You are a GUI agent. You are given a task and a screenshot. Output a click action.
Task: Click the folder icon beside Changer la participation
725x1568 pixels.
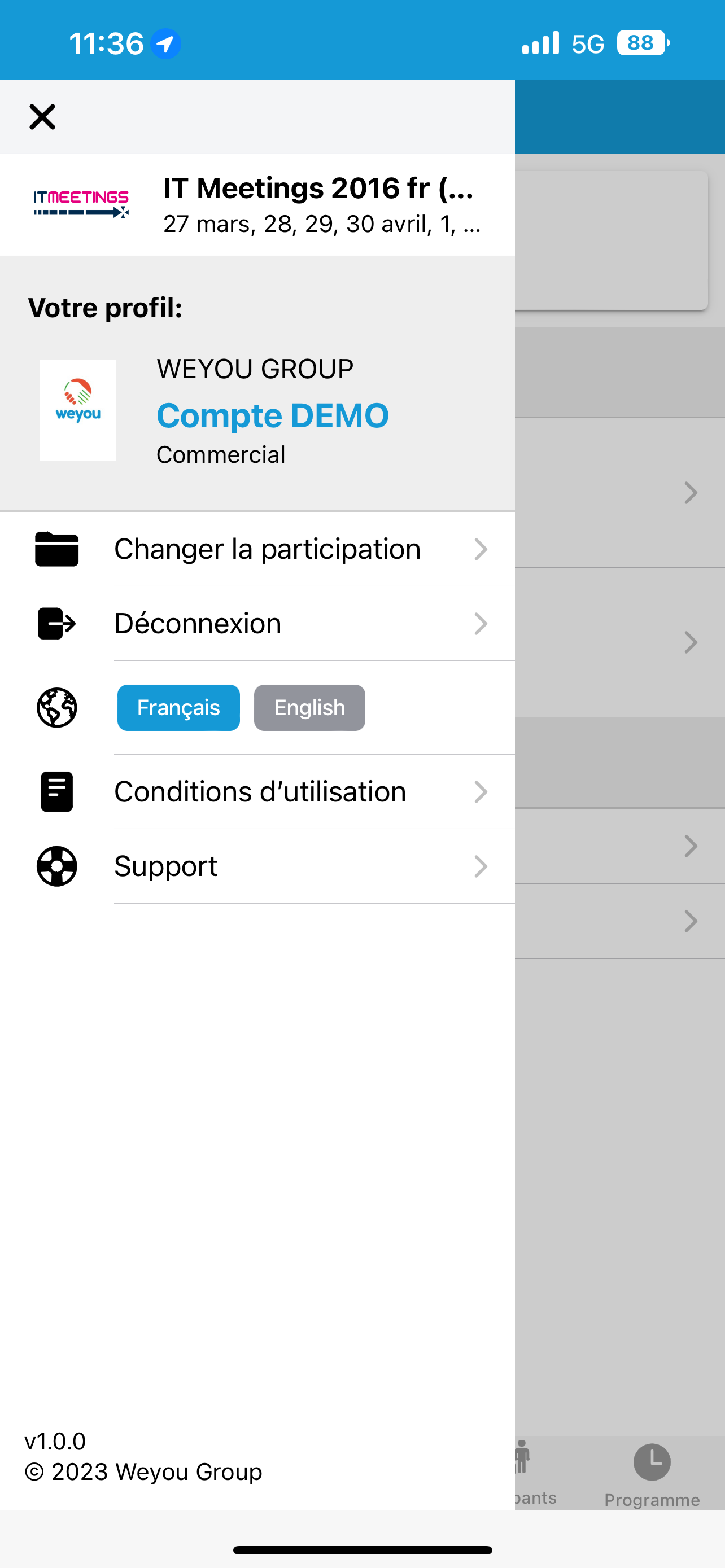(x=56, y=549)
